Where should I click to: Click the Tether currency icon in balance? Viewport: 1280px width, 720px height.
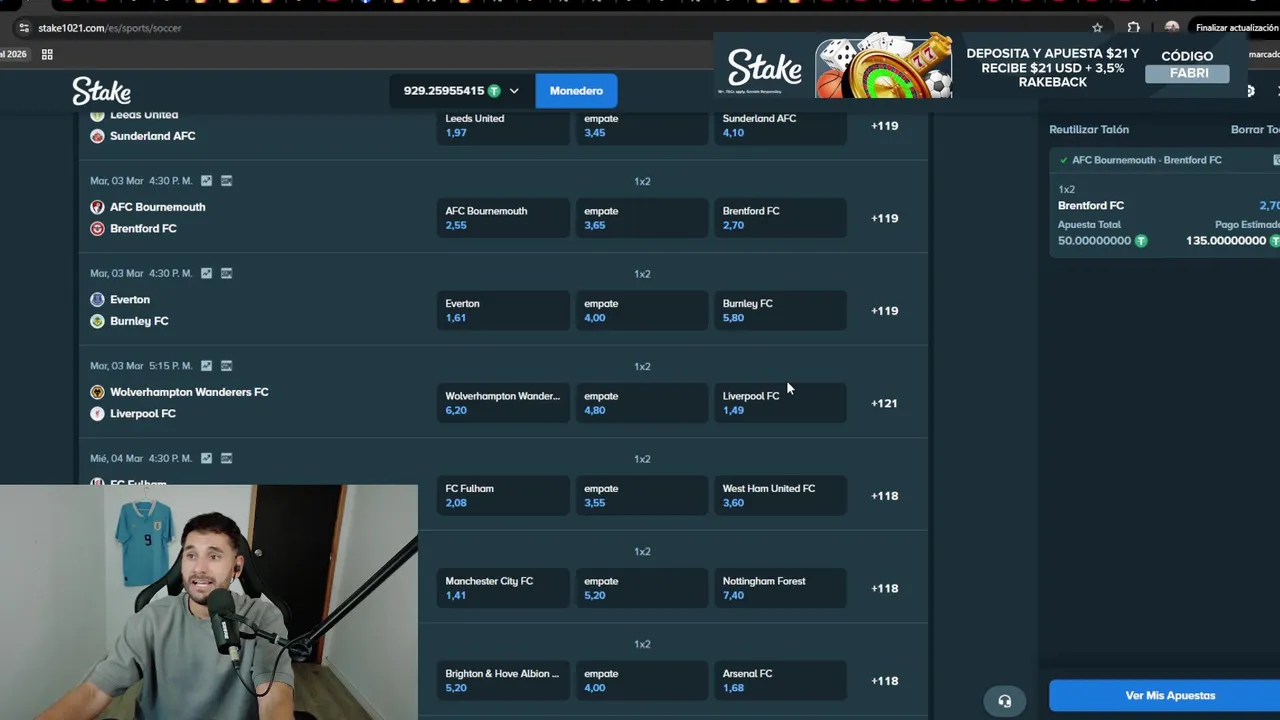point(494,91)
